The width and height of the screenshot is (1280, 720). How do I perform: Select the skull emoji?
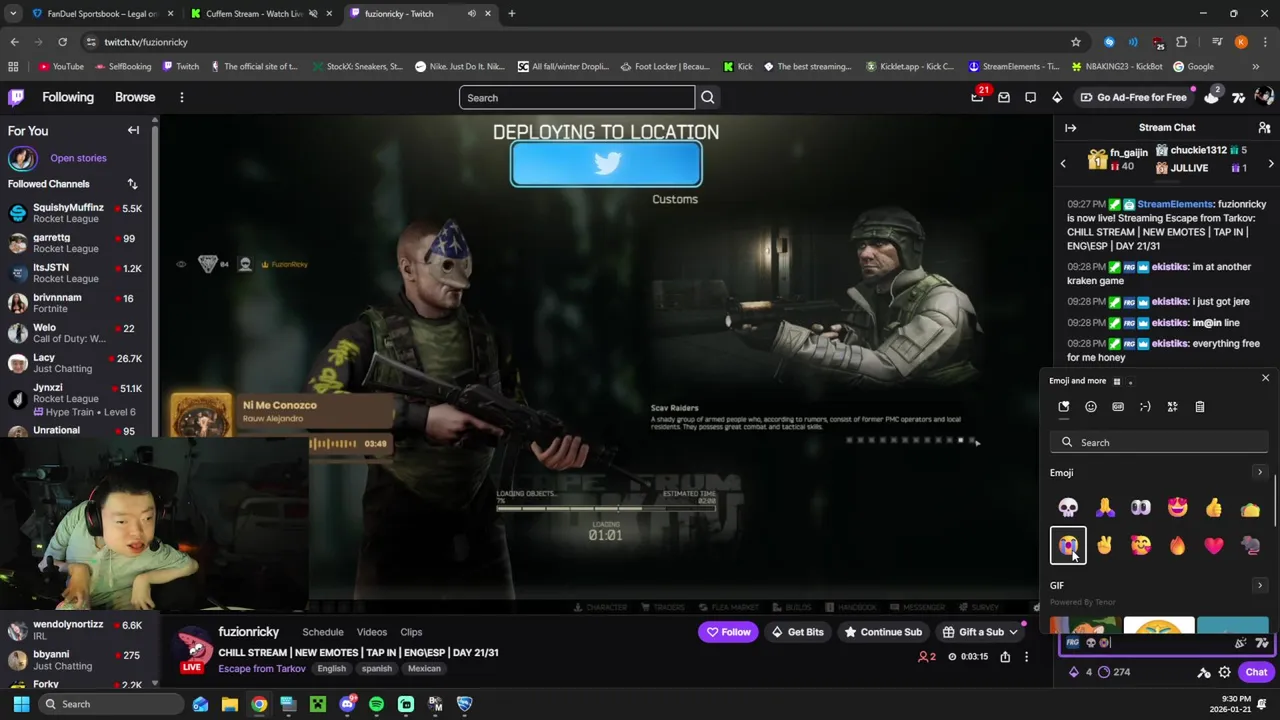[1068, 508]
